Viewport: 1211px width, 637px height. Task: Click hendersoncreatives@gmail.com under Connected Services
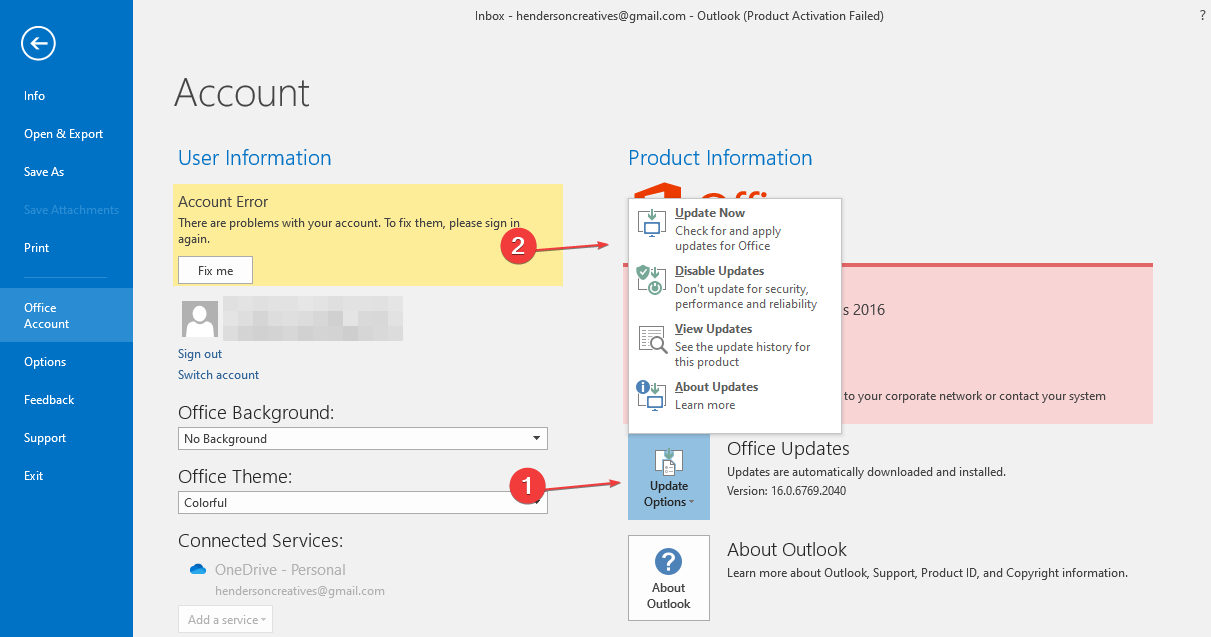tap(299, 591)
